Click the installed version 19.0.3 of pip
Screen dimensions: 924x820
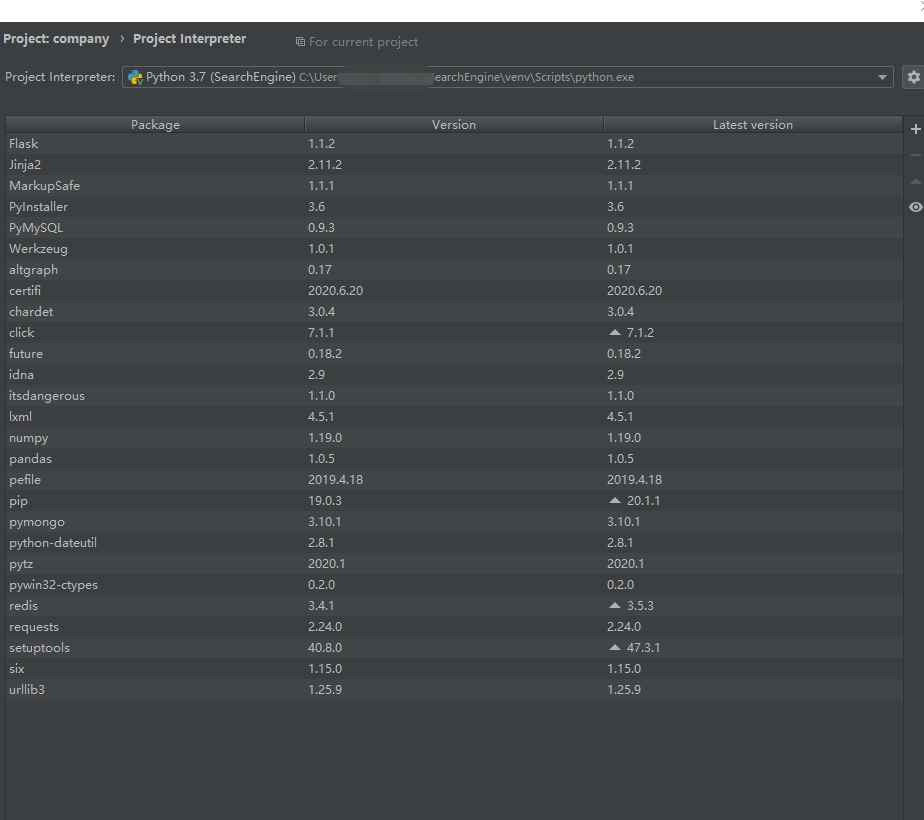click(x=325, y=501)
